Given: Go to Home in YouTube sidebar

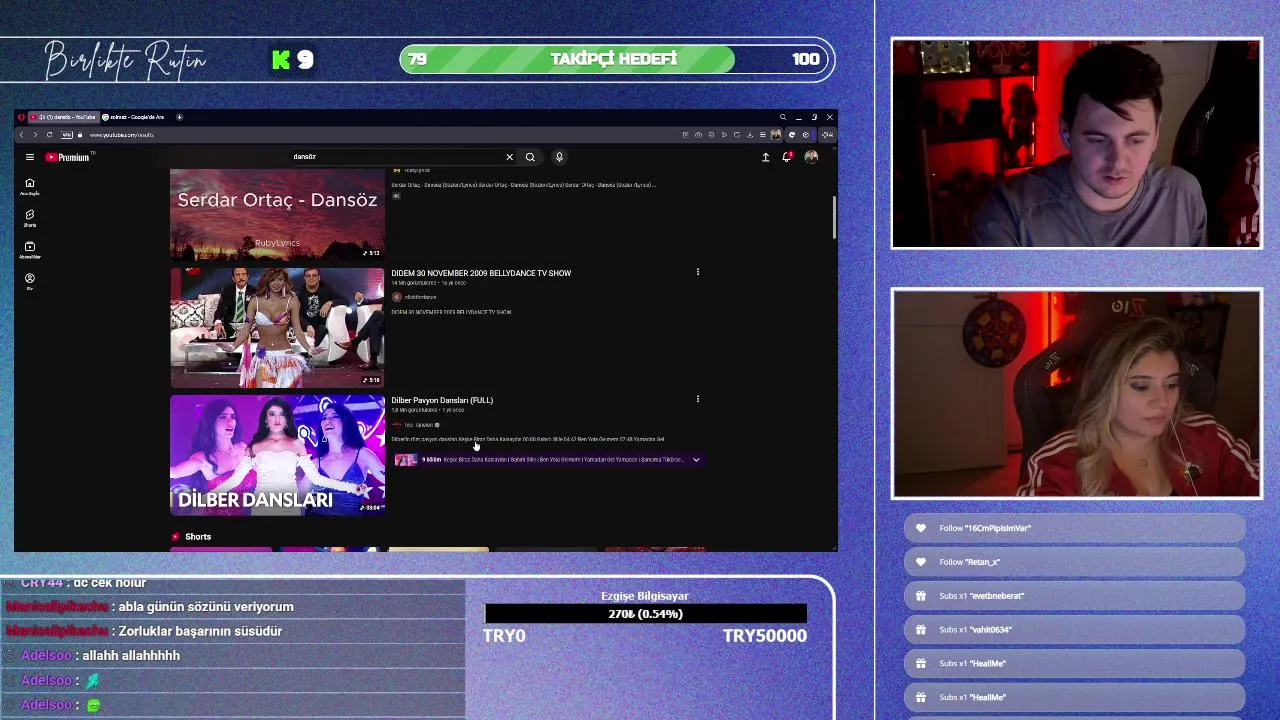Looking at the screenshot, I should (30, 187).
